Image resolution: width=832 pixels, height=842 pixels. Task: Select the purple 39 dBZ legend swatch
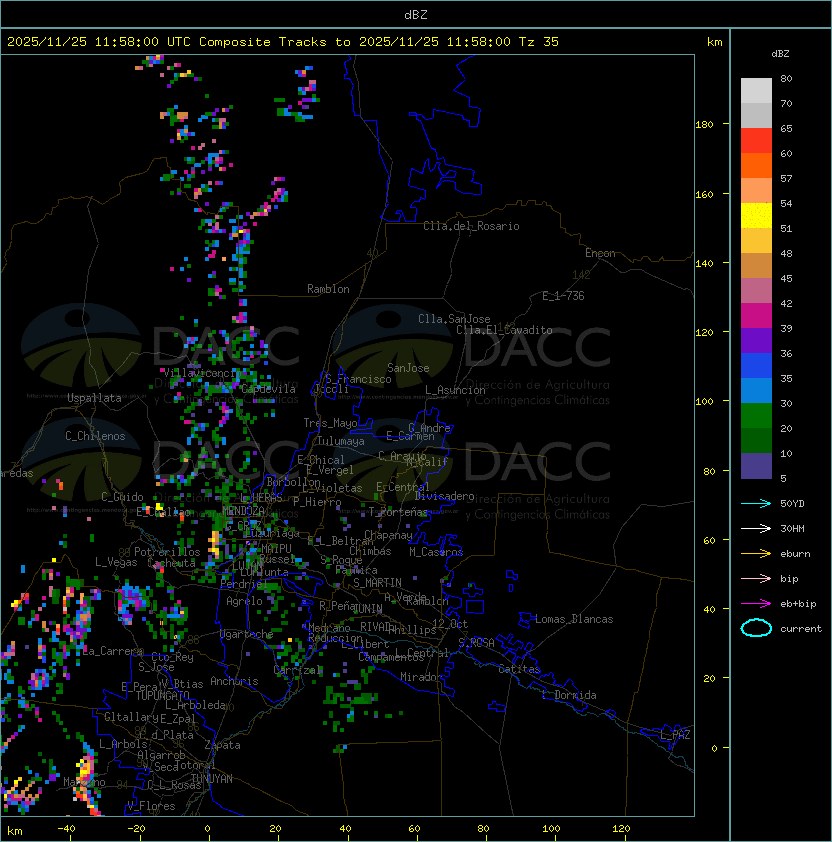(x=756, y=340)
